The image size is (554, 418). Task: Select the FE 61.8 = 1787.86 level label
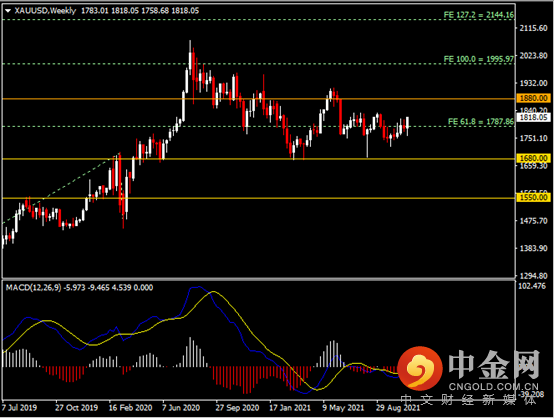tap(481, 122)
